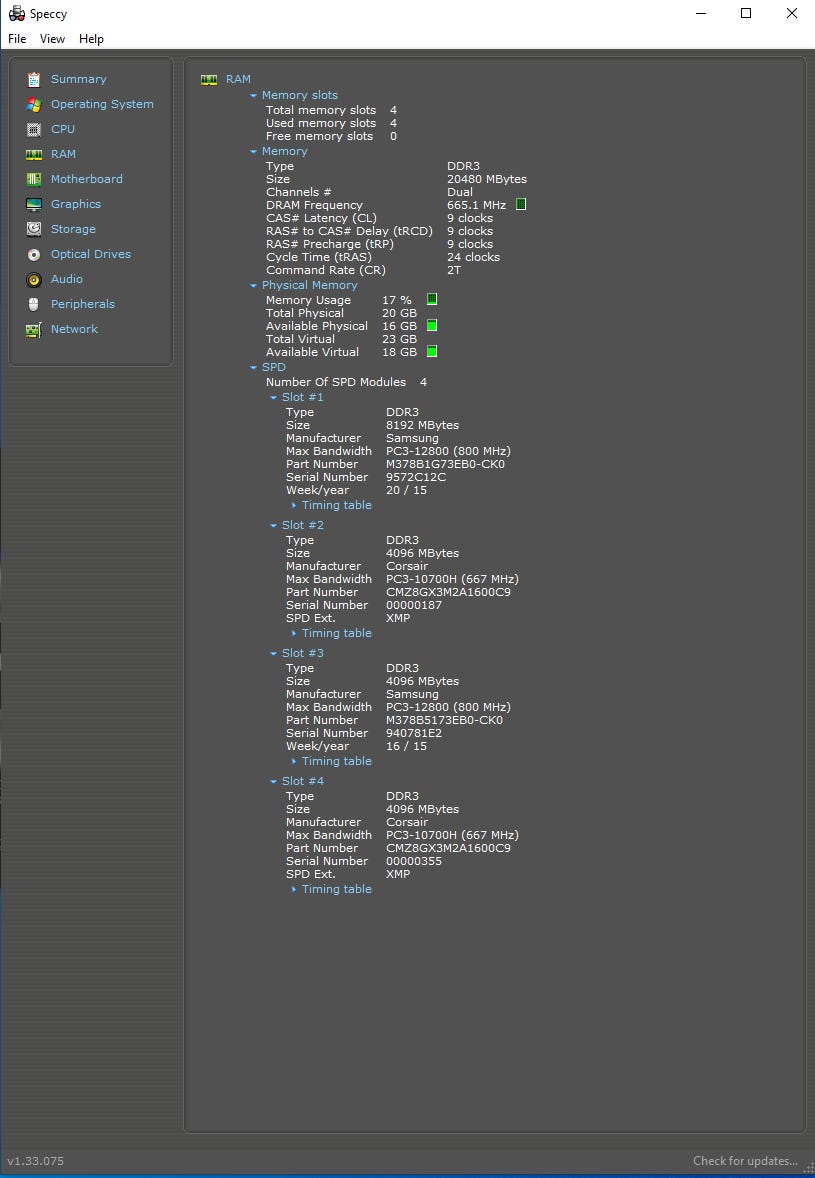The width and height of the screenshot is (815, 1178).
Task: Click the Peripherals mouse icon
Action: (x=34, y=304)
